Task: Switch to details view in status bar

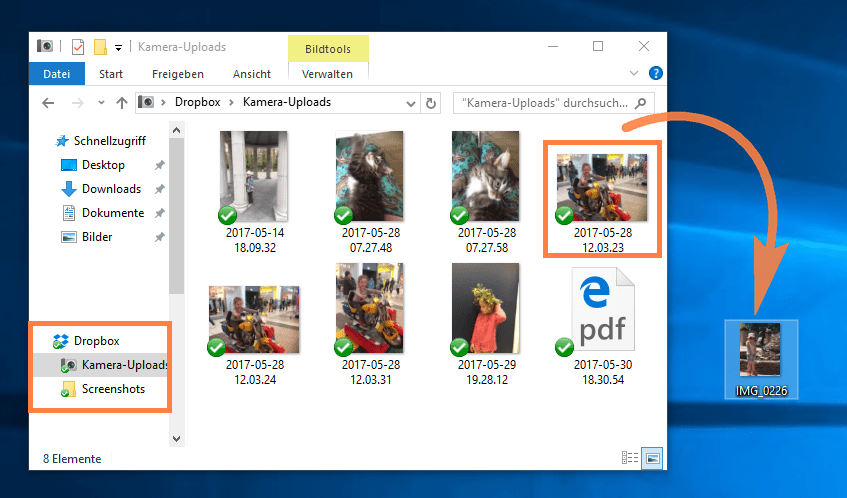Action: pyautogui.click(x=630, y=458)
